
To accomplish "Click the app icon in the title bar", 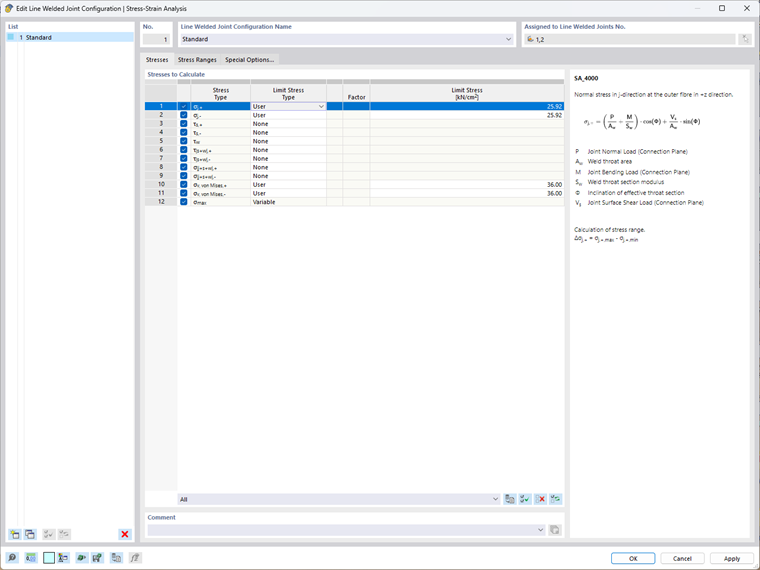I will pyautogui.click(x=9, y=8).
